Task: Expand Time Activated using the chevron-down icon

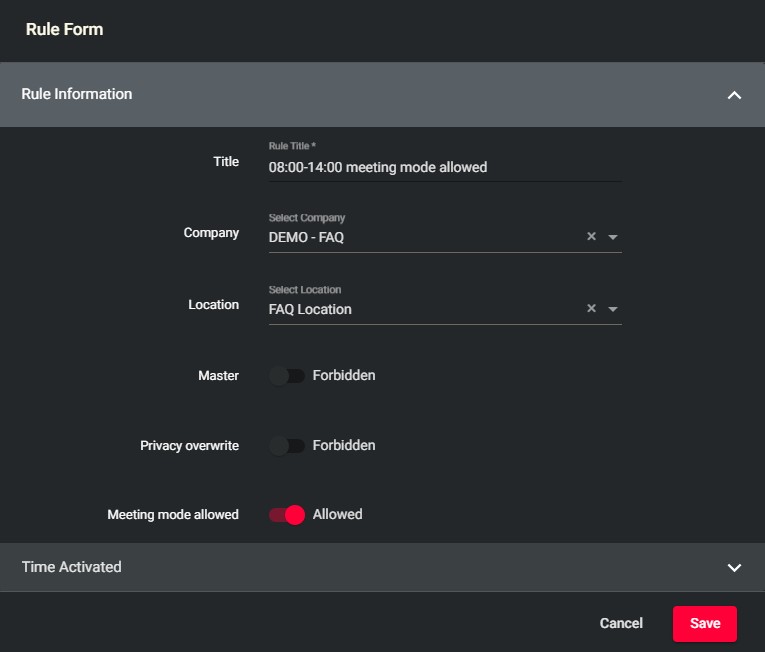Action: click(734, 567)
